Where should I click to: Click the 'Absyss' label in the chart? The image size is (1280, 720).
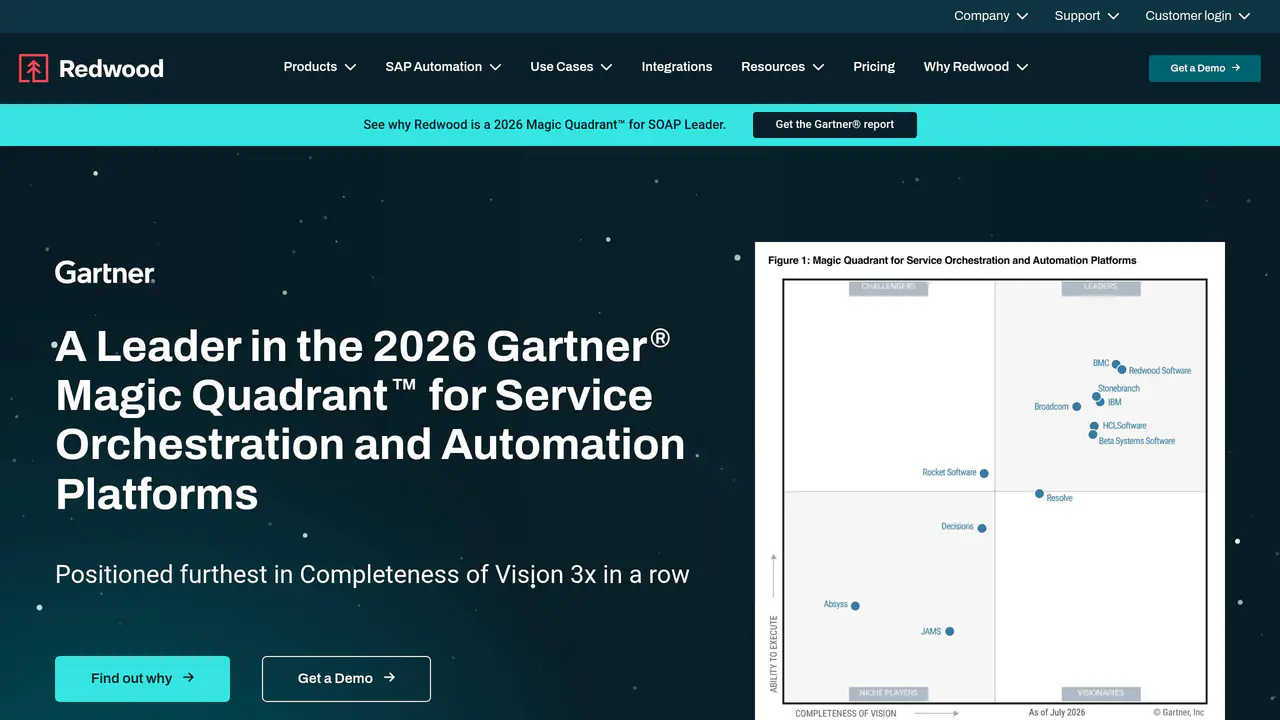(836, 605)
